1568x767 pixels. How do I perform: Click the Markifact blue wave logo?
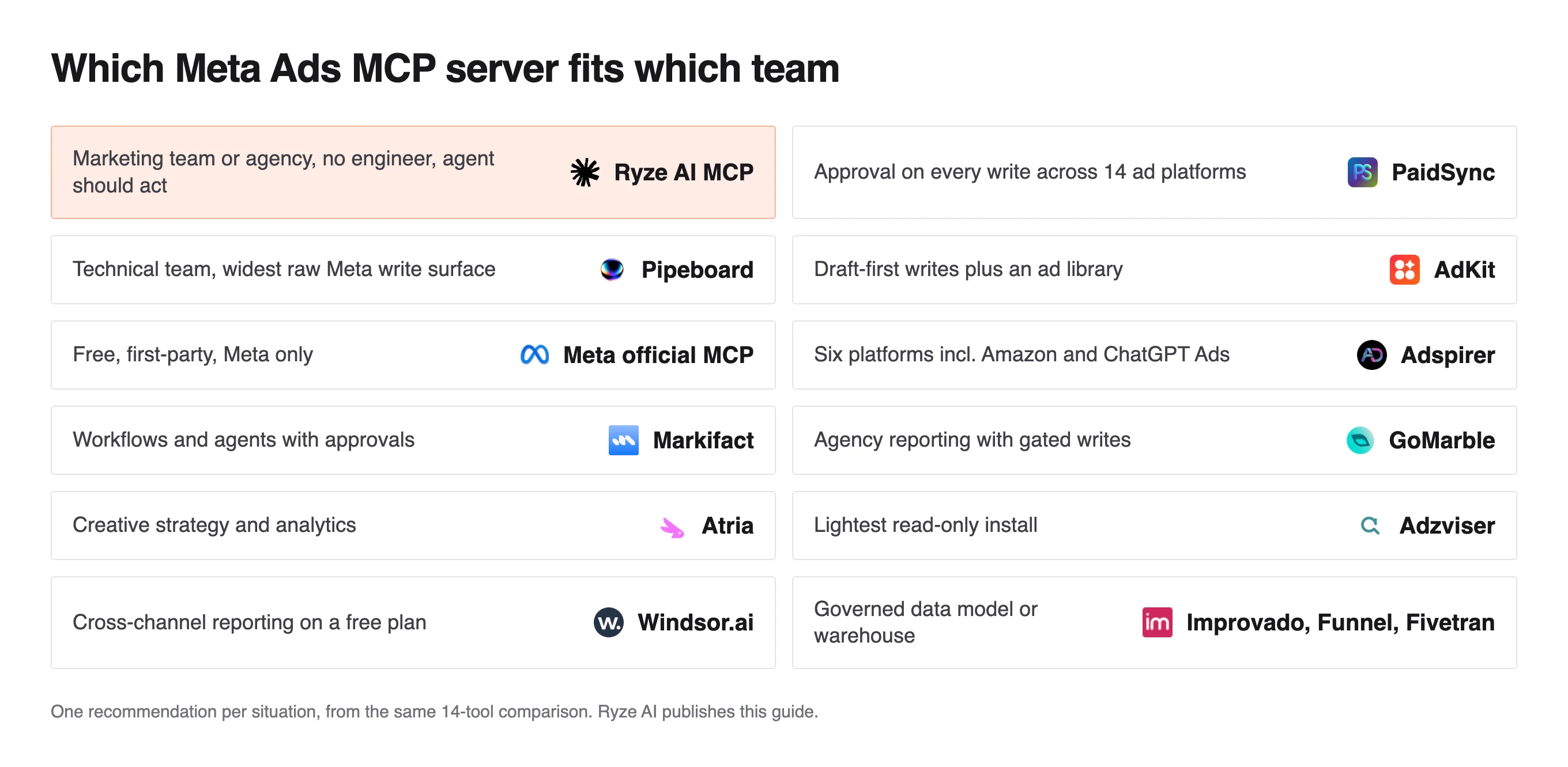point(623,440)
